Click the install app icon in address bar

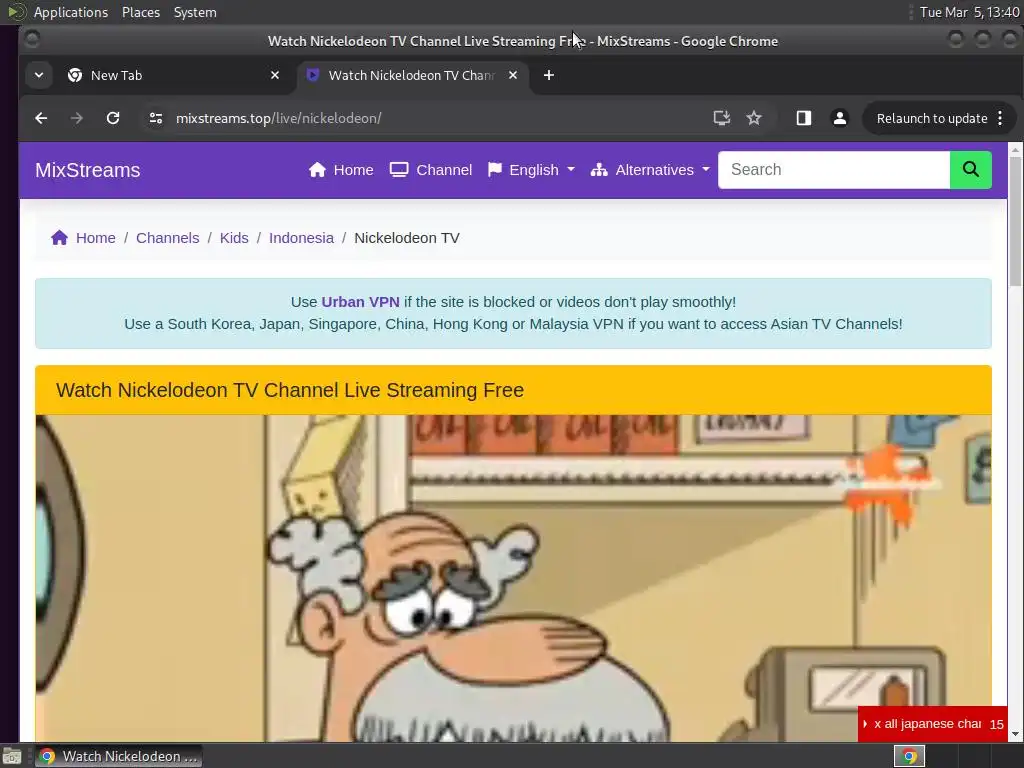click(x=721, y=118)
